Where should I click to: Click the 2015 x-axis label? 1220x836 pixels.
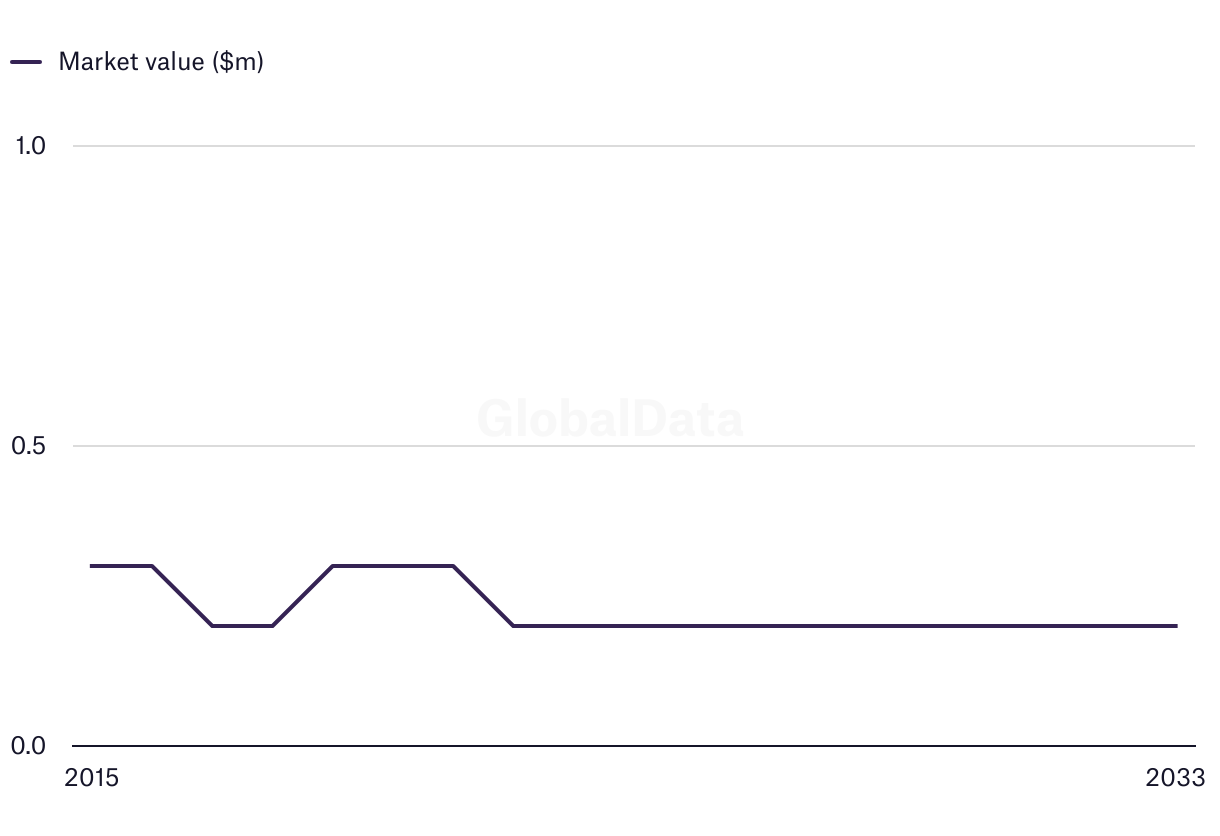(91, 778)
